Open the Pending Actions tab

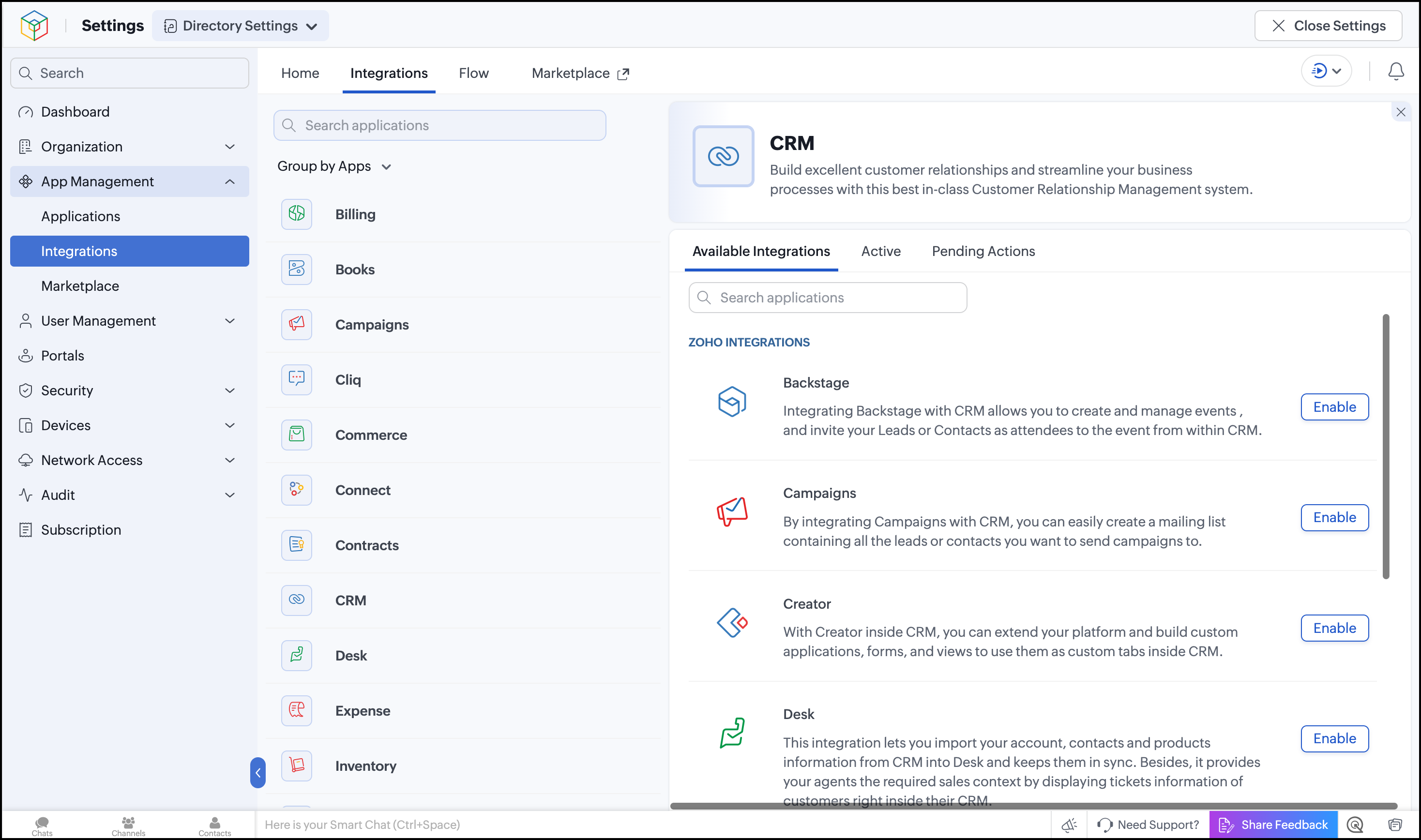pos(983,251)
